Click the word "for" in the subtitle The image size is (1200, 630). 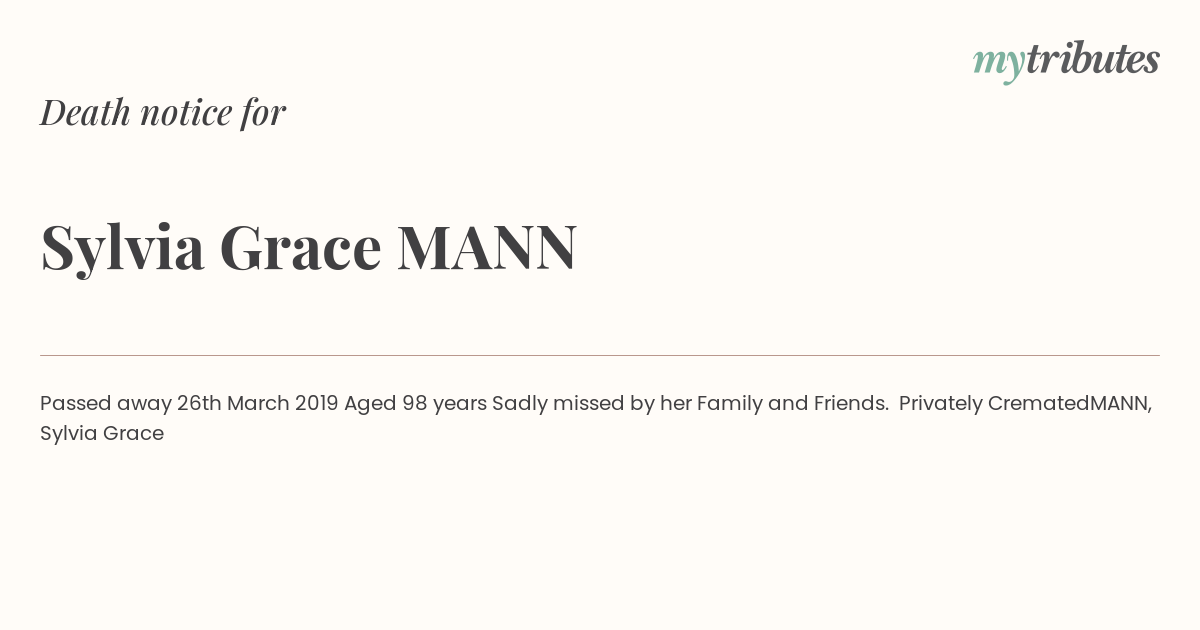[x=264, y=114]
